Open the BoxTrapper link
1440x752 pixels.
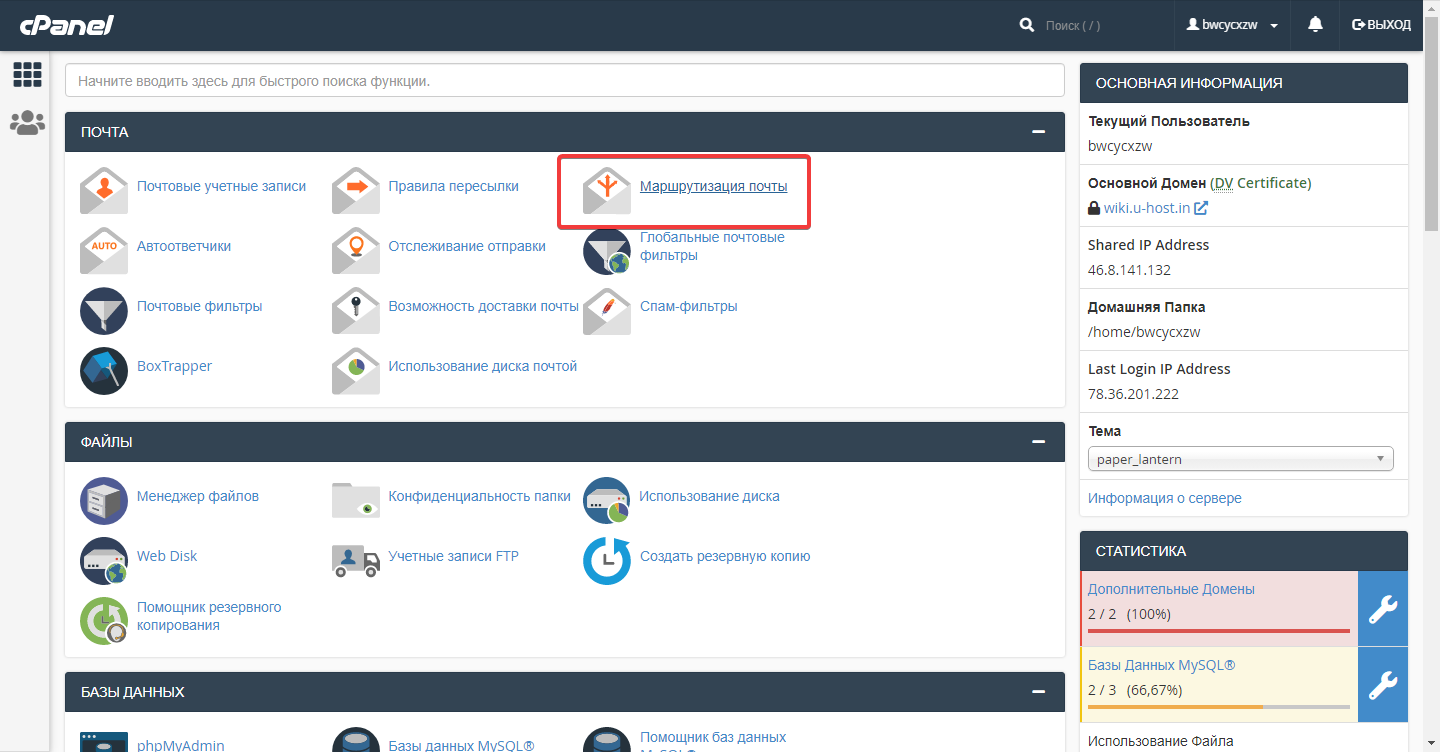[x=174, y=366]
